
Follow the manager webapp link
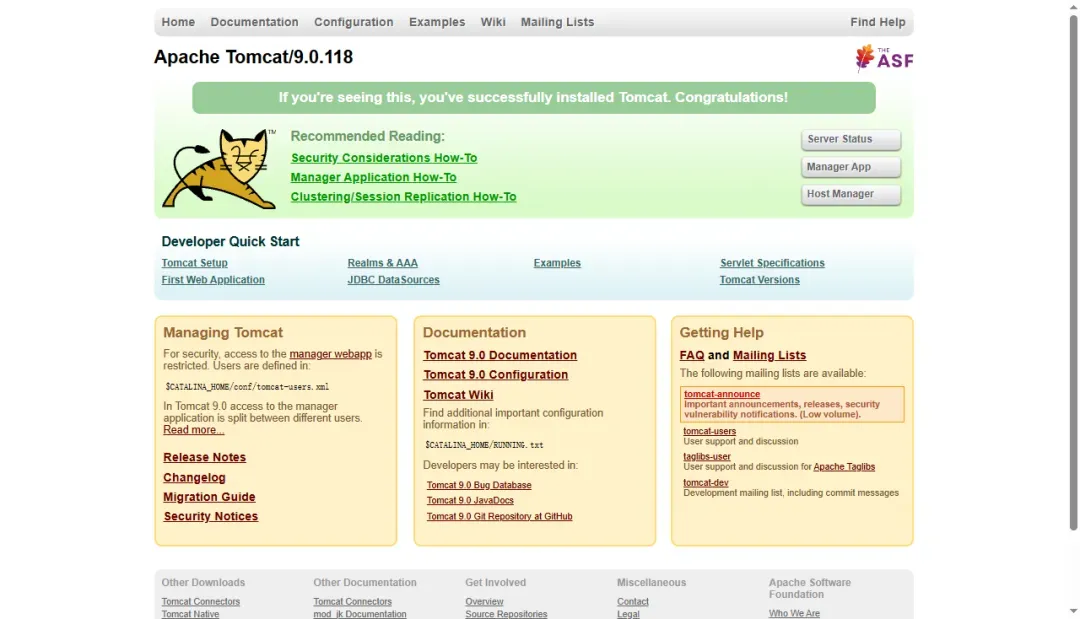(x=330, y=354)
